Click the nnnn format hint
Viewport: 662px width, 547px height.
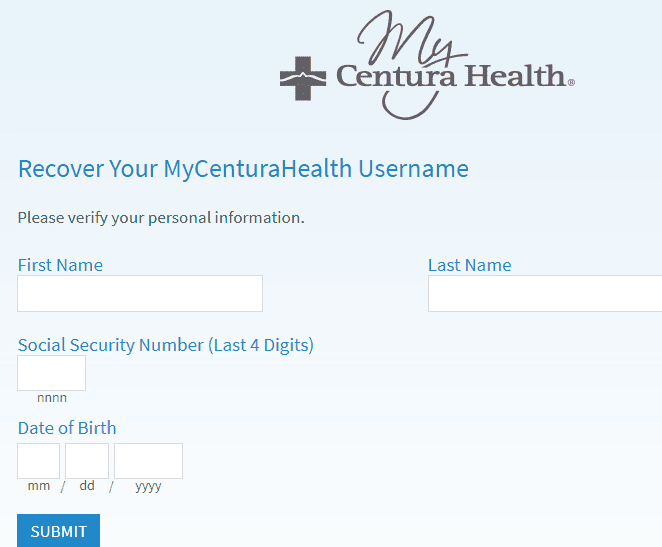(52, 398)
